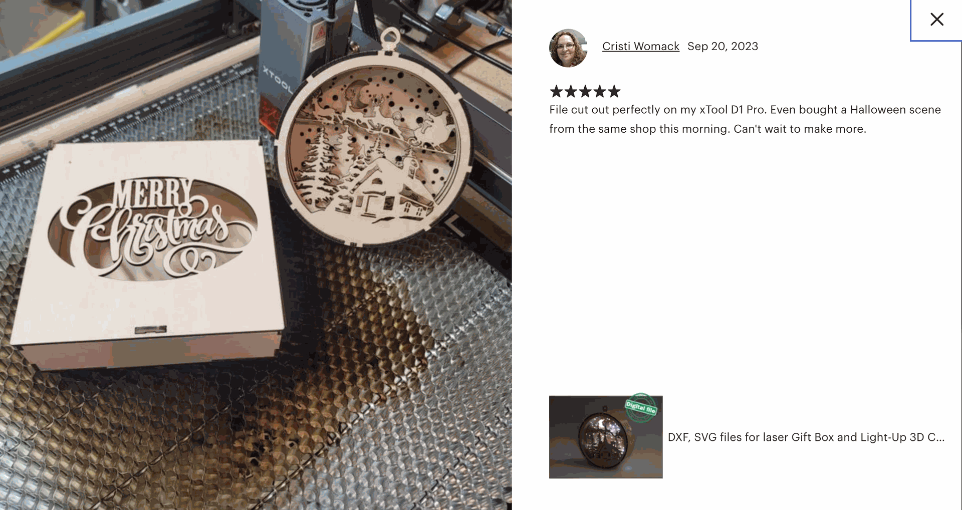Click the fifth star of the rating
This screenshot has height=510, width=962.
(614, 91)
